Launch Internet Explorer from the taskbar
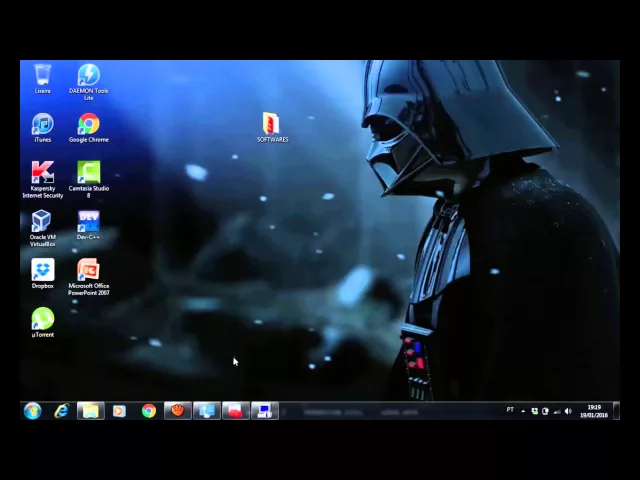 [x=62, y=411]
